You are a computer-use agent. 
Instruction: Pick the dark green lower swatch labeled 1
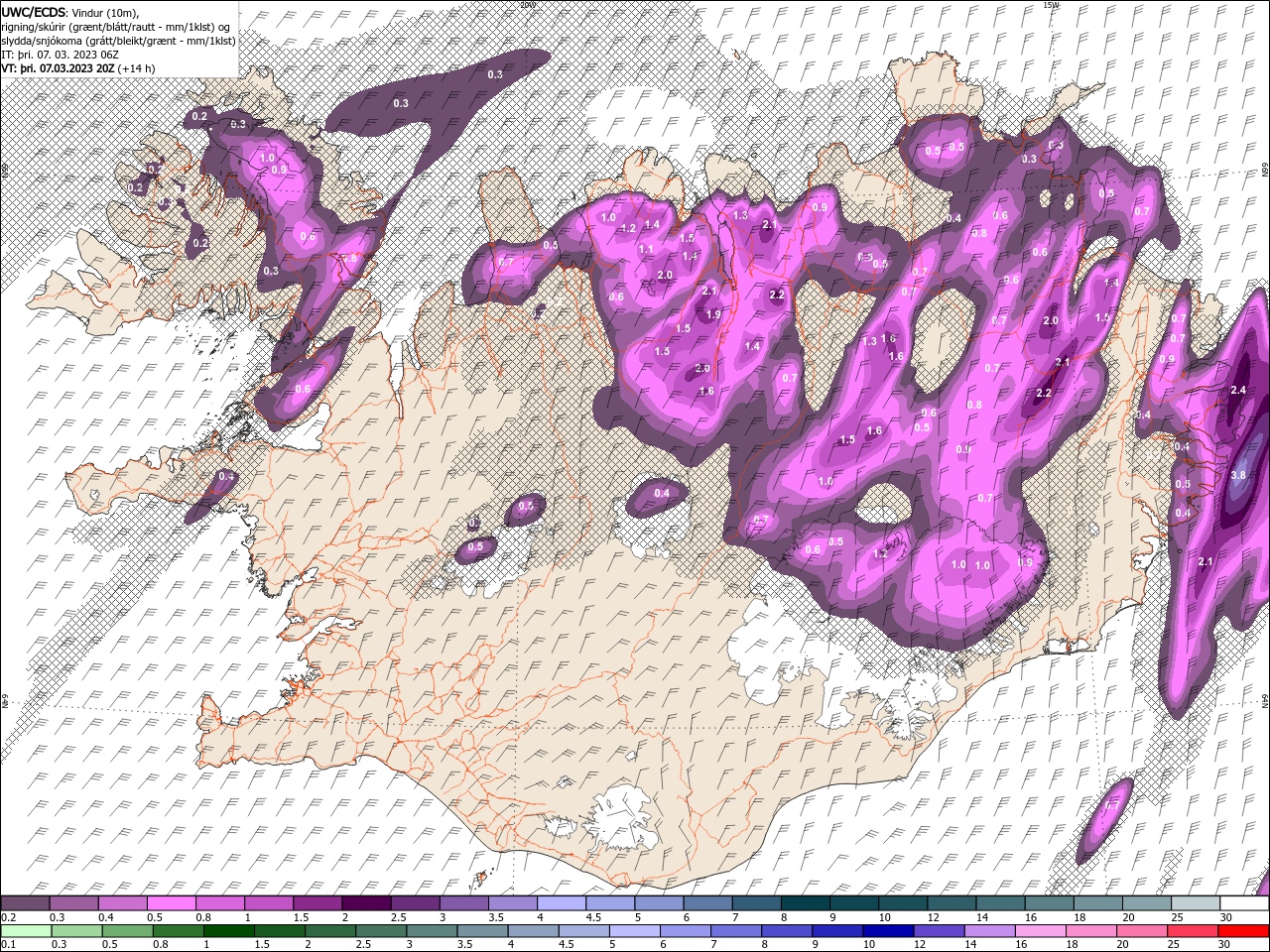(228, 931)
